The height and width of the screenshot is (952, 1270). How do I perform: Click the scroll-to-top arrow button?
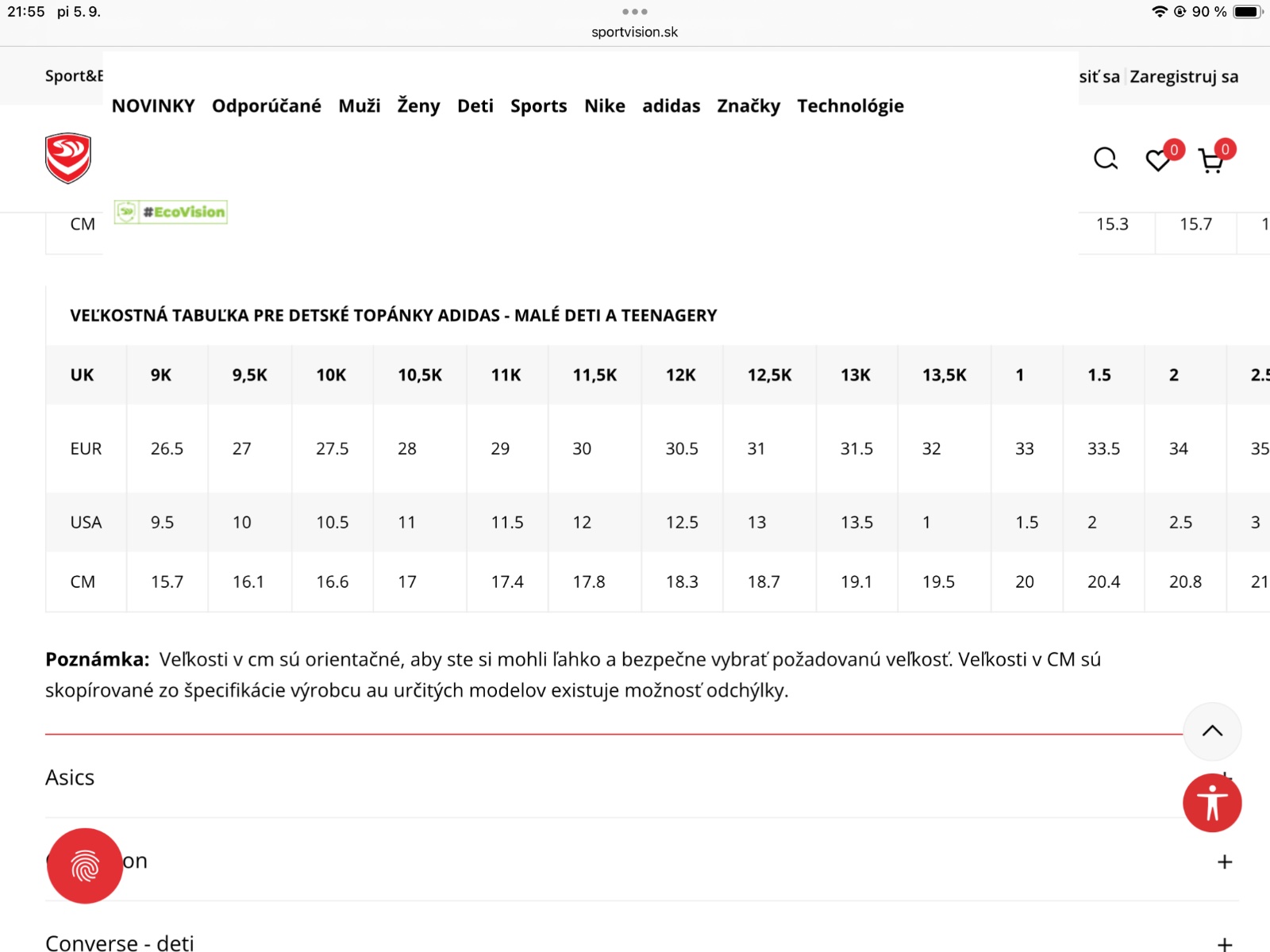pos(1212,731)
